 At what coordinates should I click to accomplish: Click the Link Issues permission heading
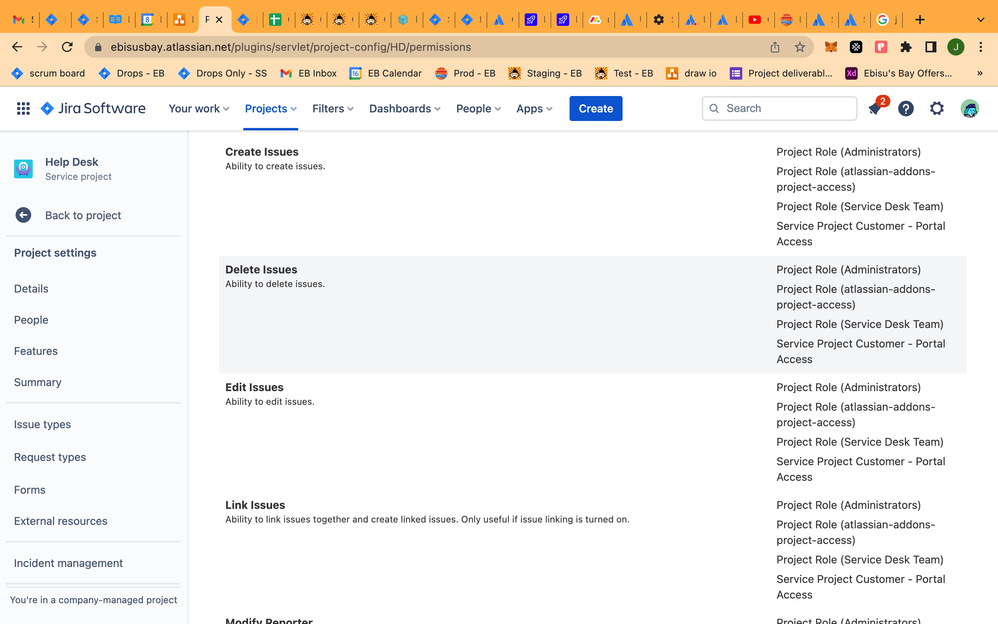255,505
